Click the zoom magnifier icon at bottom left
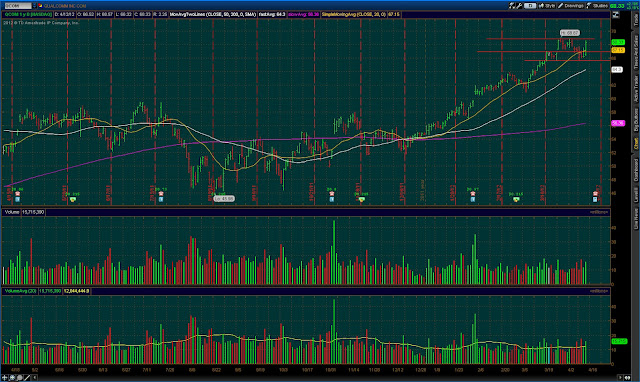640x382 pixels. pos(19,378)
